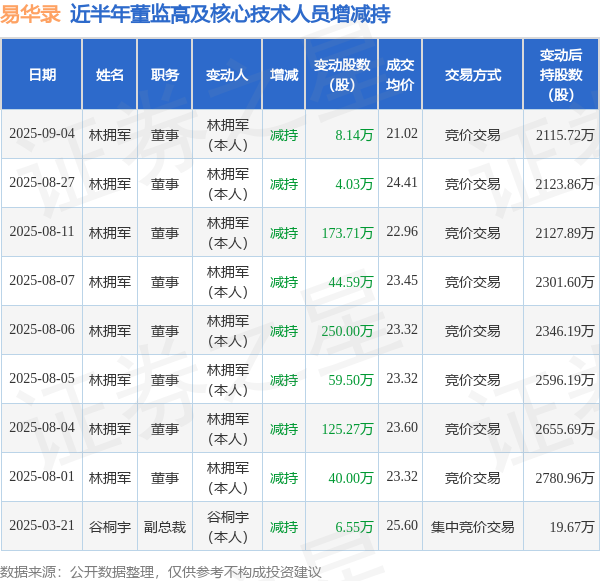Click the holdings value 2115.72万
Viewport: 600px width, 581px height.
click(565, 135)
